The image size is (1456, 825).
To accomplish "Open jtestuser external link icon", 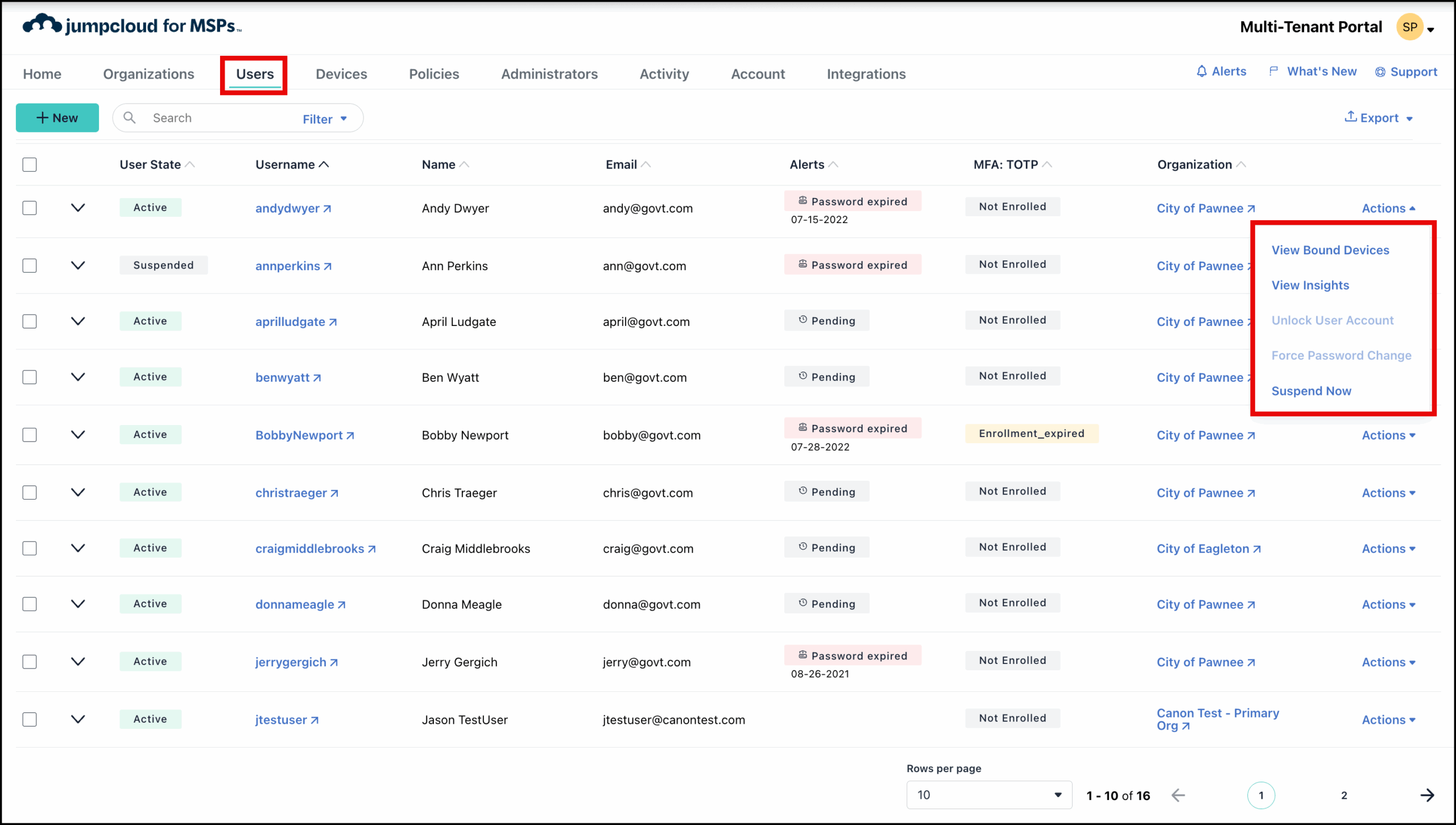I will tap(315, 720).
